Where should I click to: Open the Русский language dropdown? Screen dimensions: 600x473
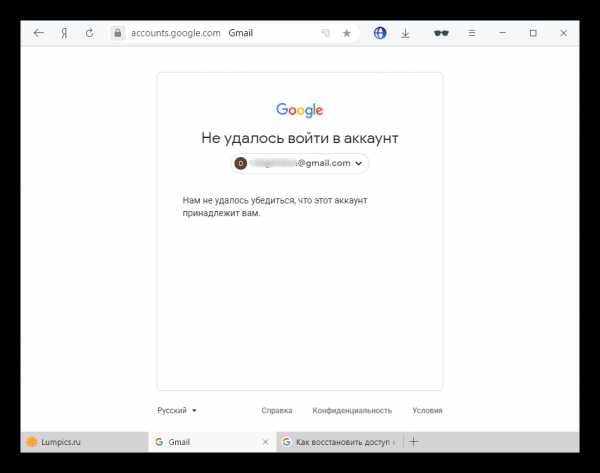(x=177, y=410)
